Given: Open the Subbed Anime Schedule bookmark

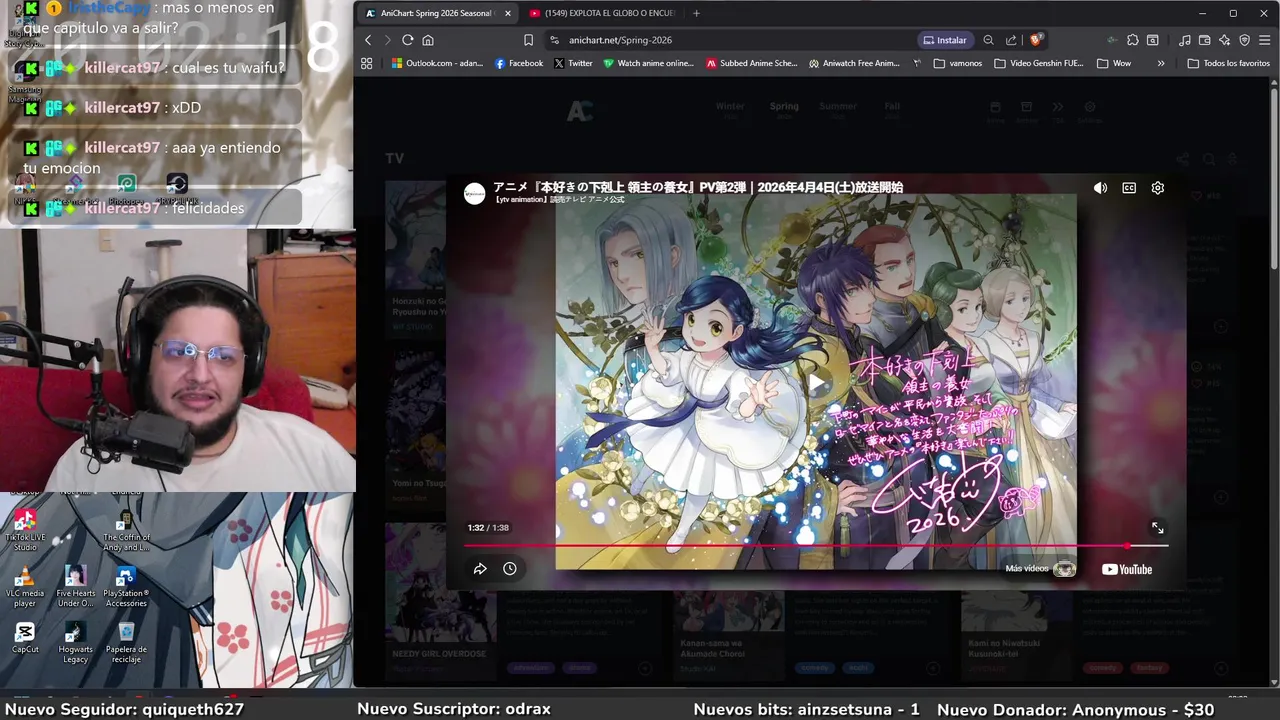Looking at the screenshot, I should pos(752,63).
